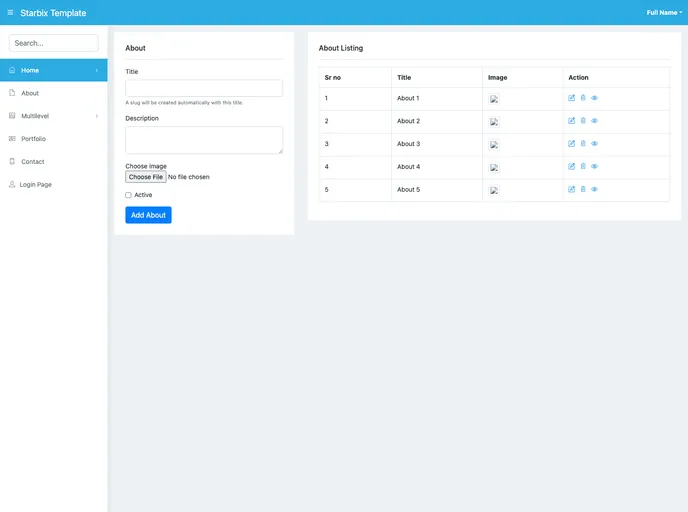Click the About 4 image thumbnail

pos(494,167)
